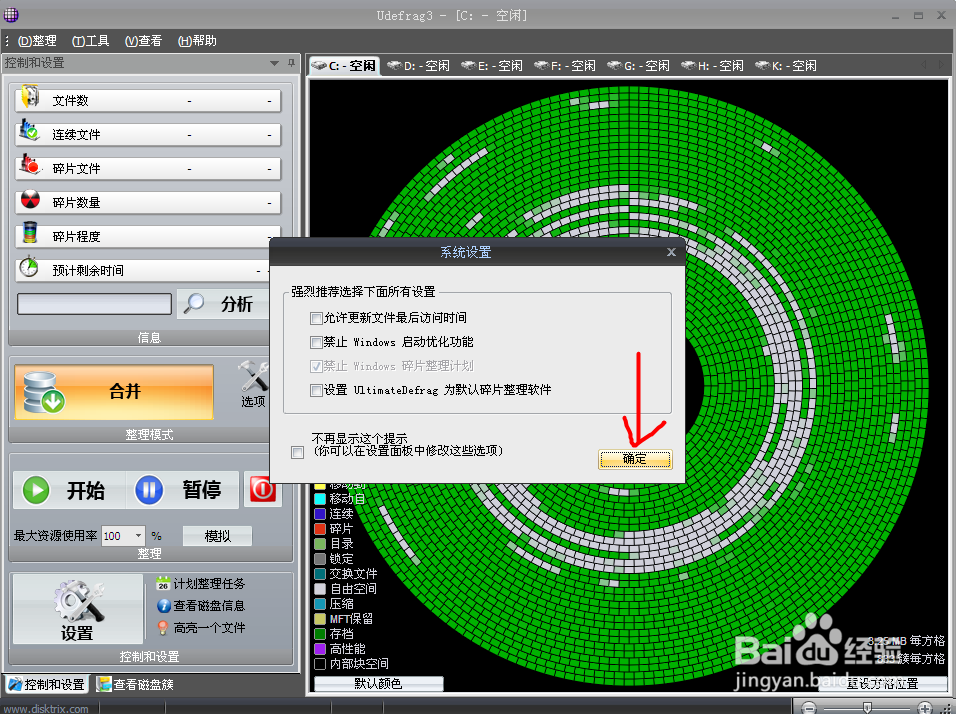Click the zoom slider thumb in status bar
The width and height of the screenshot is (956, 714).
click(867, 708)
